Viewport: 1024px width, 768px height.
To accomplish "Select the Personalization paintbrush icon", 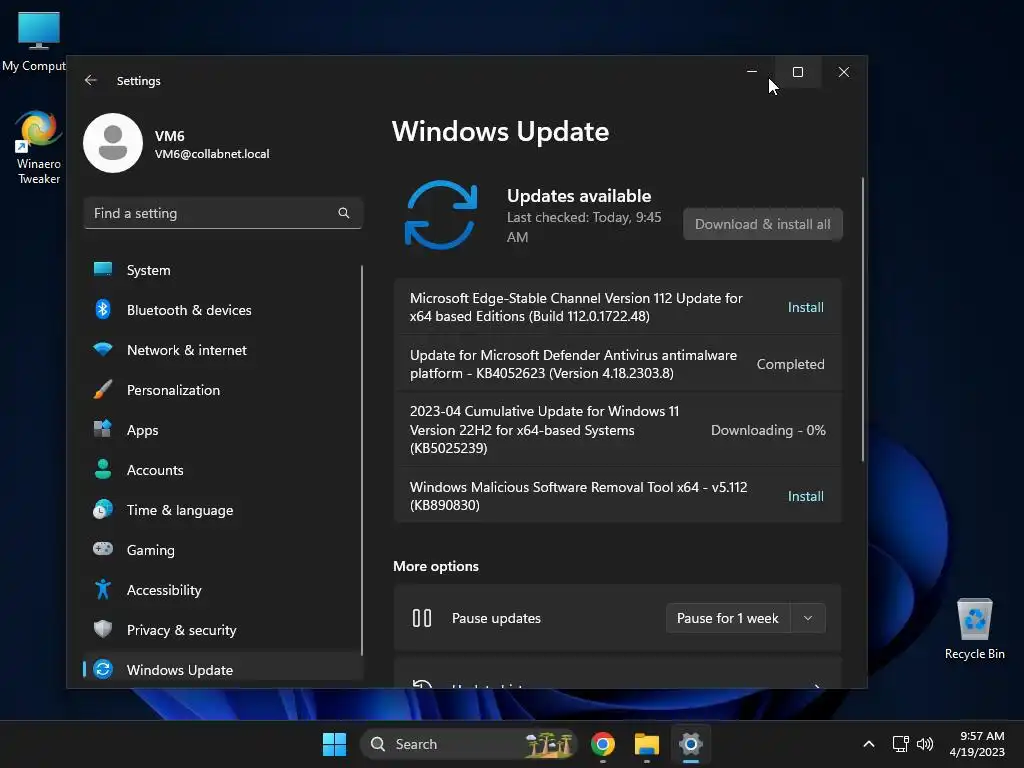I will click(x=103, y=390).
